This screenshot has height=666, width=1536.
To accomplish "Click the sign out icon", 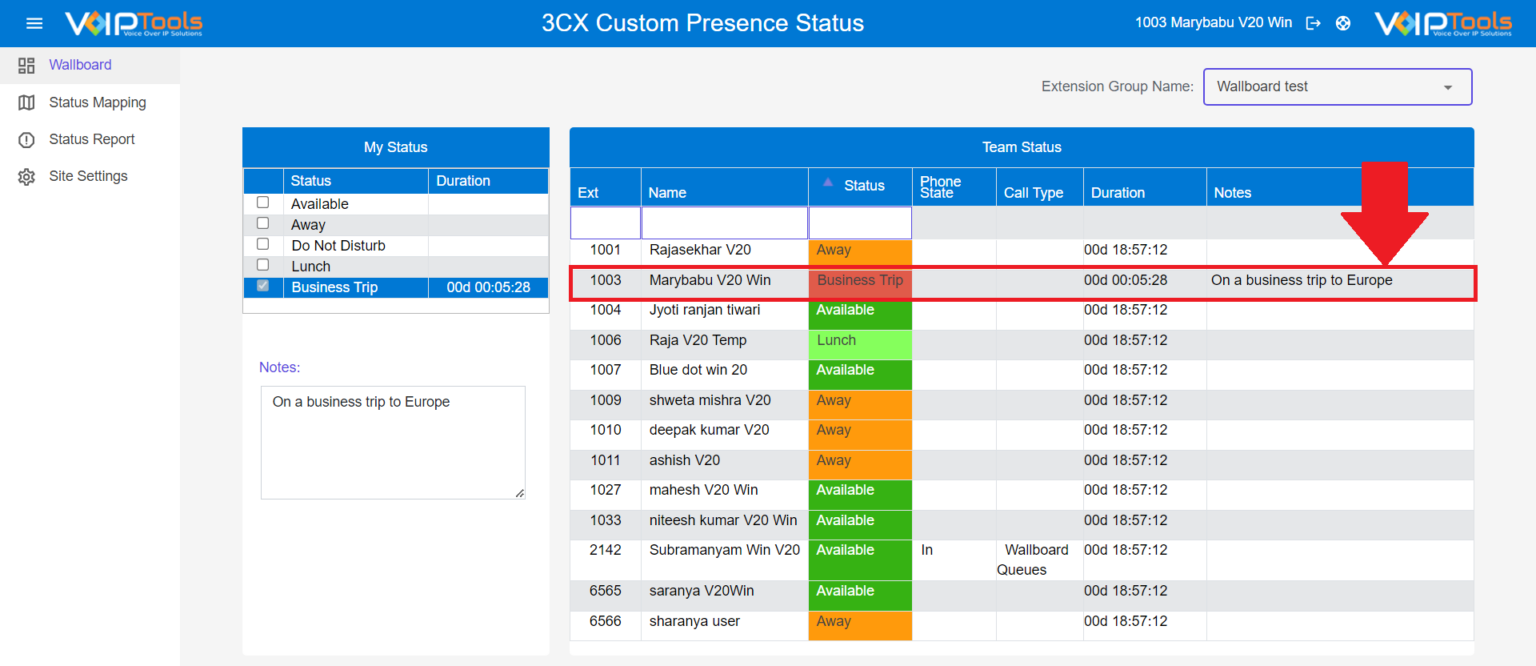I will (1313, 22).
